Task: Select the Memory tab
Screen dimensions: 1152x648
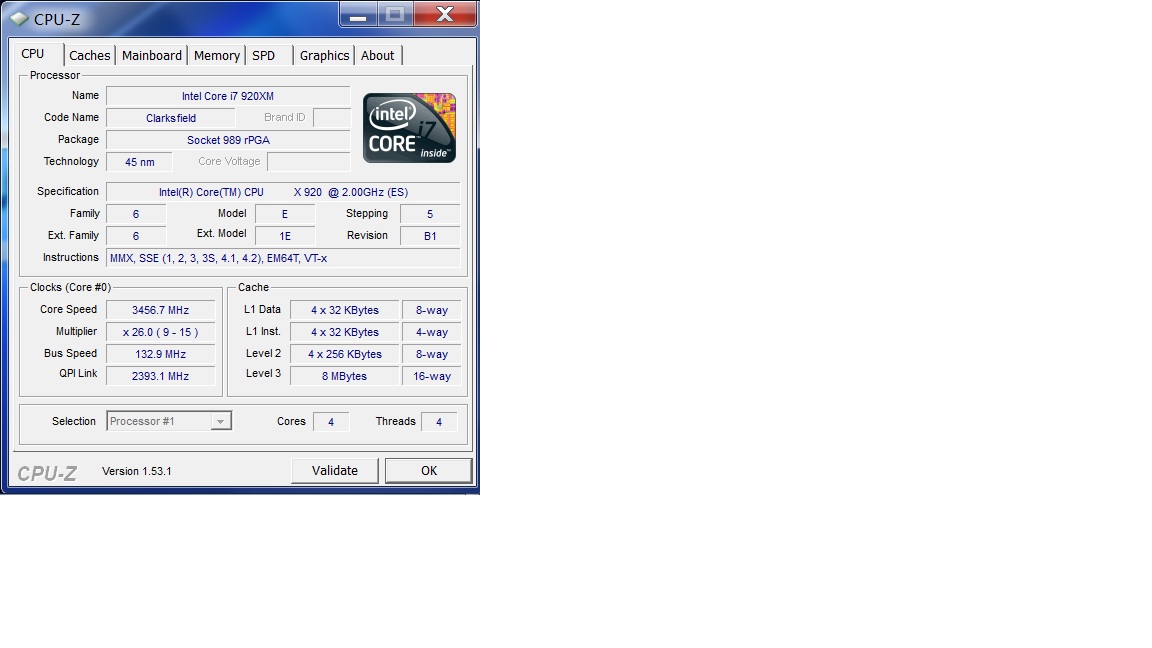Action: (x=217, y=55)
